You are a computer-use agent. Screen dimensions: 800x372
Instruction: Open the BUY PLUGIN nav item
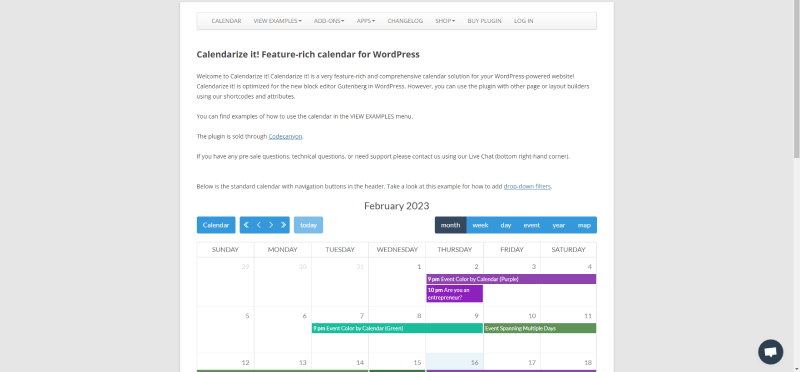pyautogui.click(x=484, y=21)
